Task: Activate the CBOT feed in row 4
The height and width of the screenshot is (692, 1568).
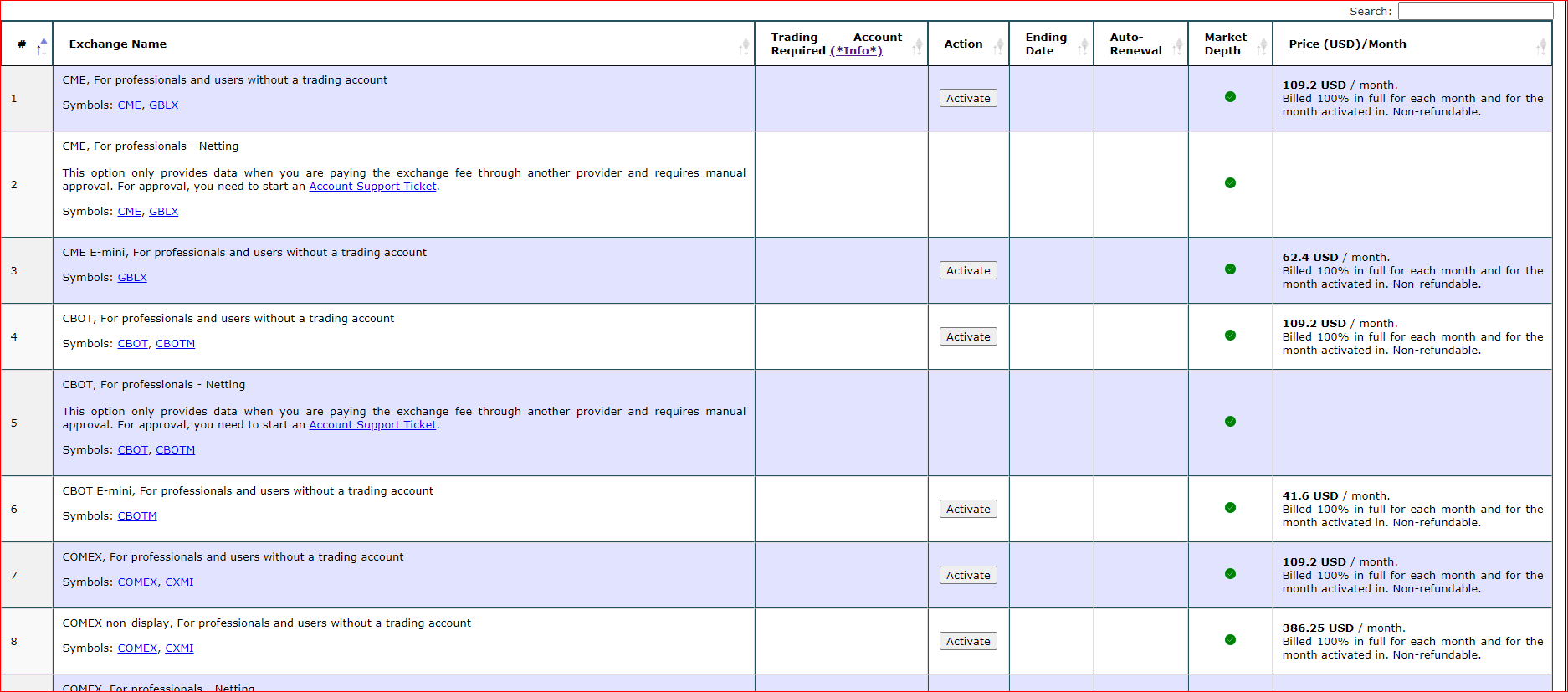Action: (968, 336)
